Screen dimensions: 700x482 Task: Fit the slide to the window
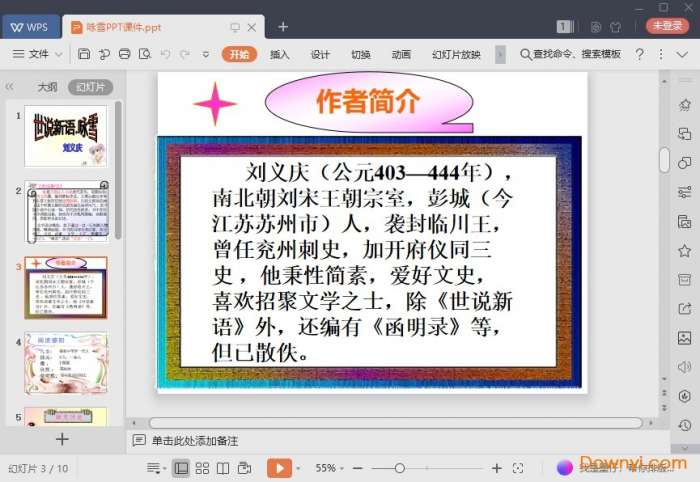(x=518, y=468)
